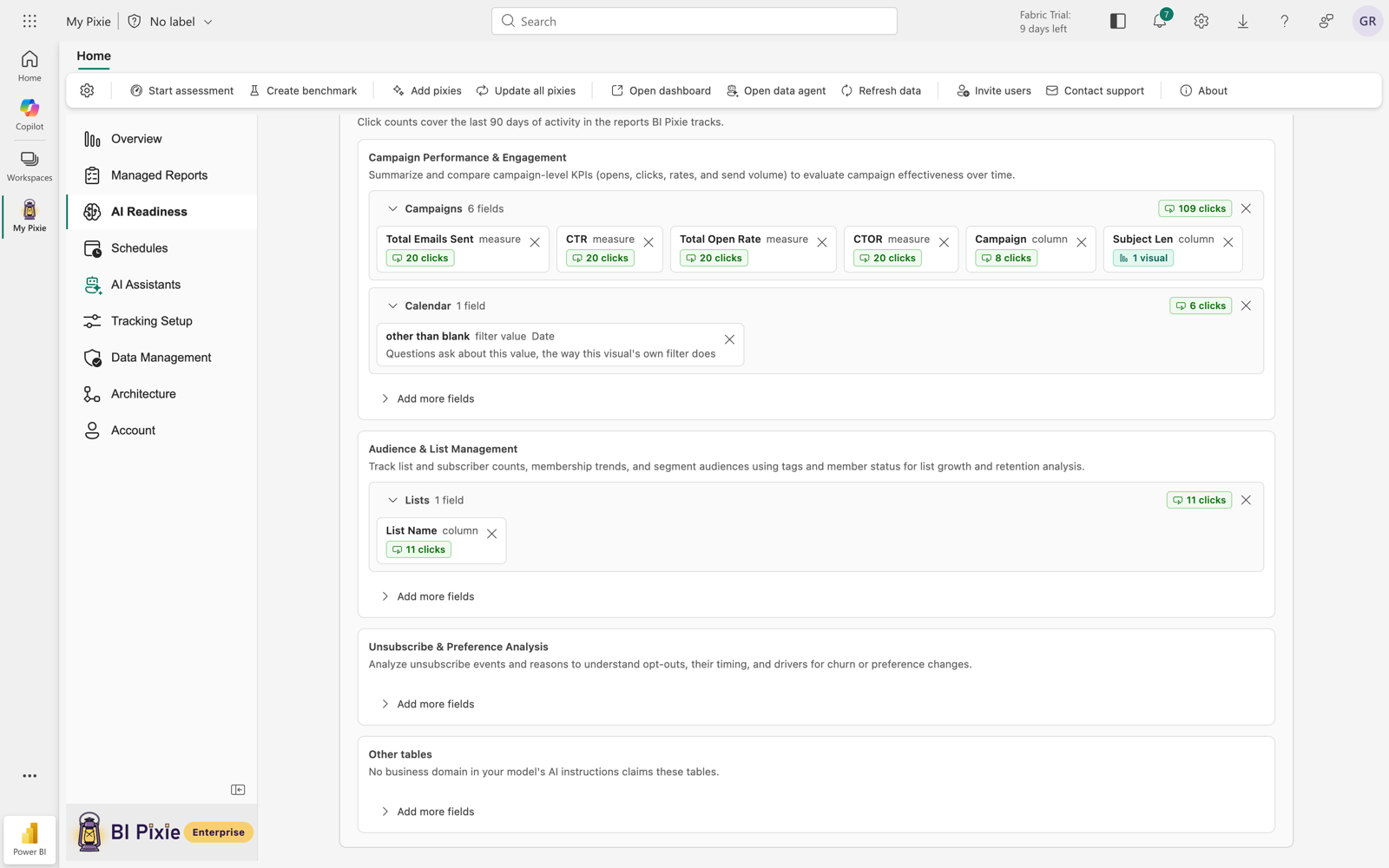
Task: Toggle the panel layout icon in header
Action: point(1118,21)
